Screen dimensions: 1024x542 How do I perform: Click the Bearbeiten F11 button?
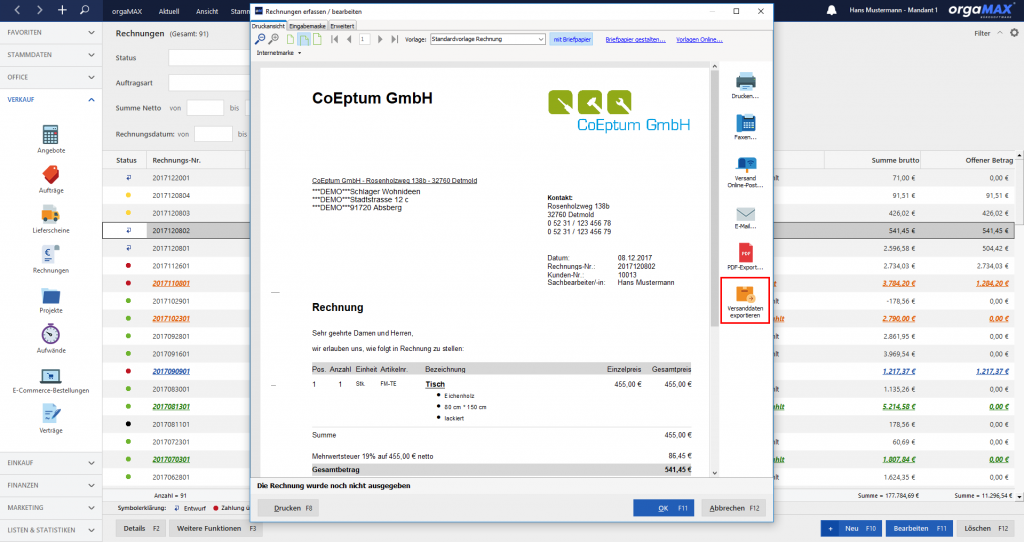(920, 528)
